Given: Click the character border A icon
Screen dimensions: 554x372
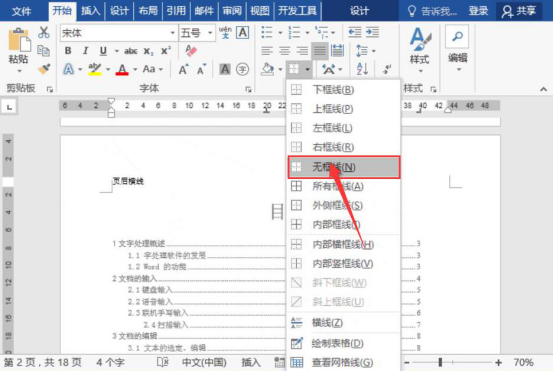Looking at the screenshot, I should pyautogui.click(x=243, y=33).
